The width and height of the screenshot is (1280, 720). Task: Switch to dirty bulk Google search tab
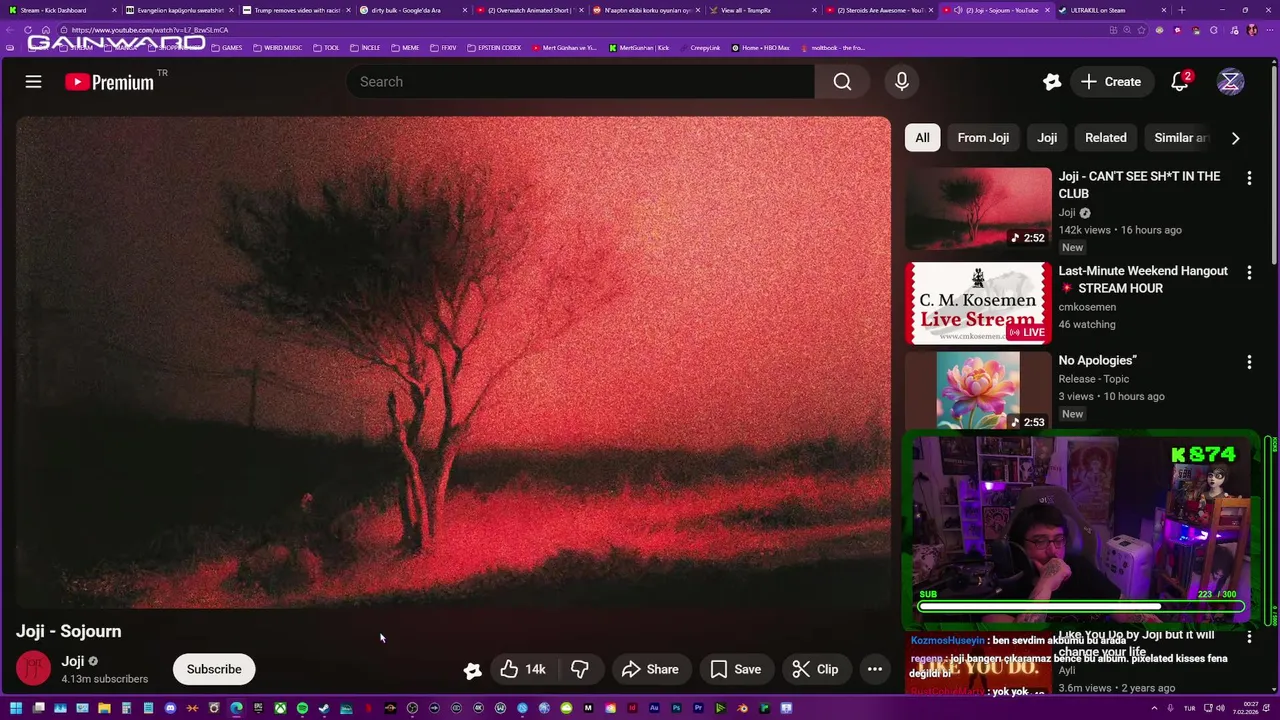(x=412, y=10)
